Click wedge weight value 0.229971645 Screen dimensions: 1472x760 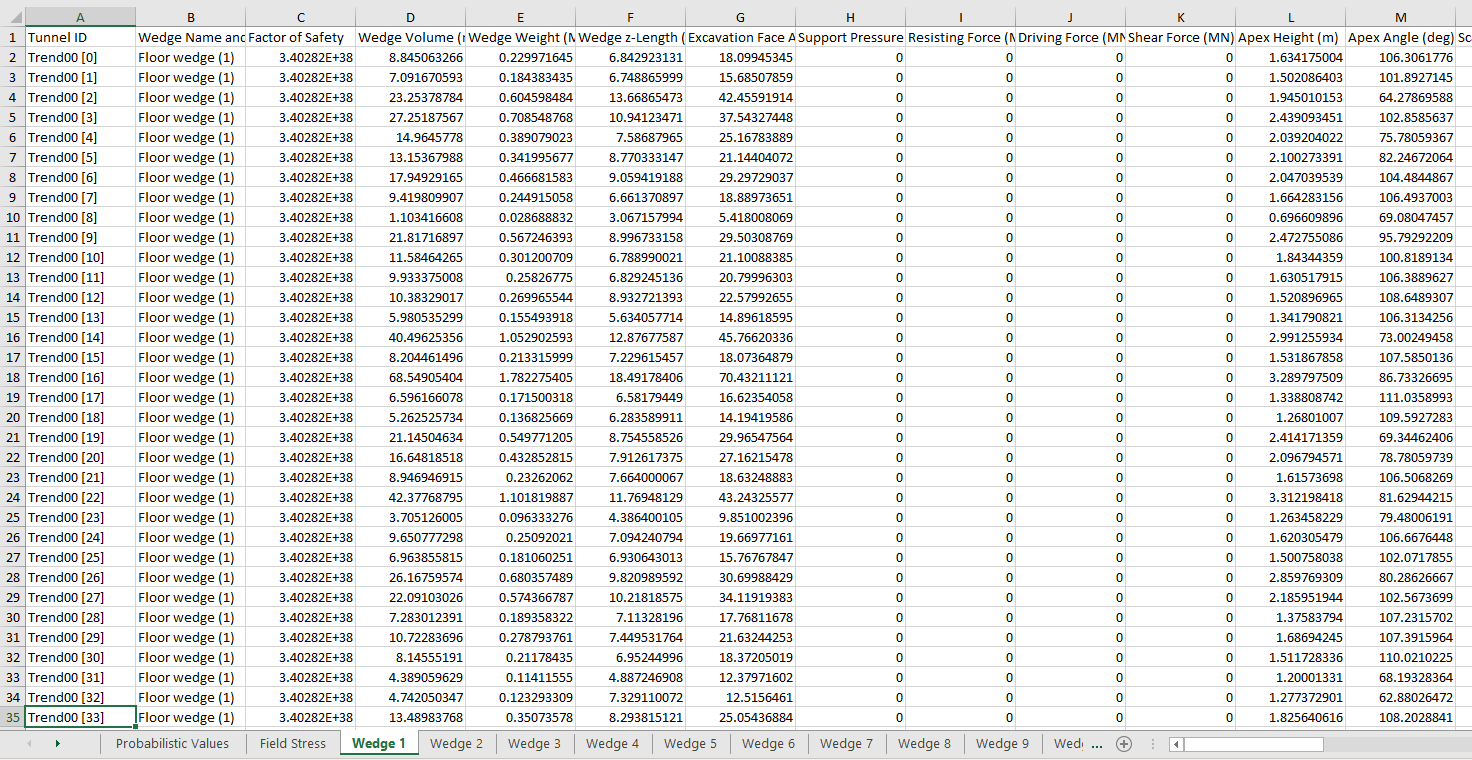click(520, 57)
